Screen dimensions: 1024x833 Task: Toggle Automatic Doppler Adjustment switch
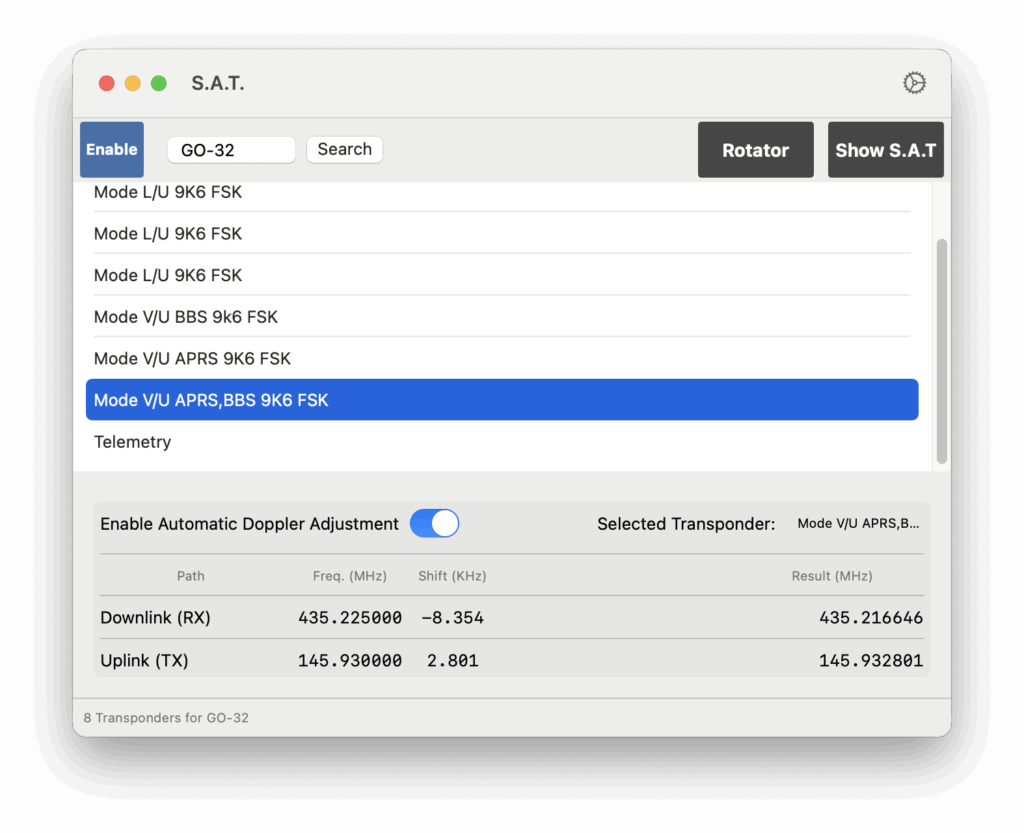434,524
